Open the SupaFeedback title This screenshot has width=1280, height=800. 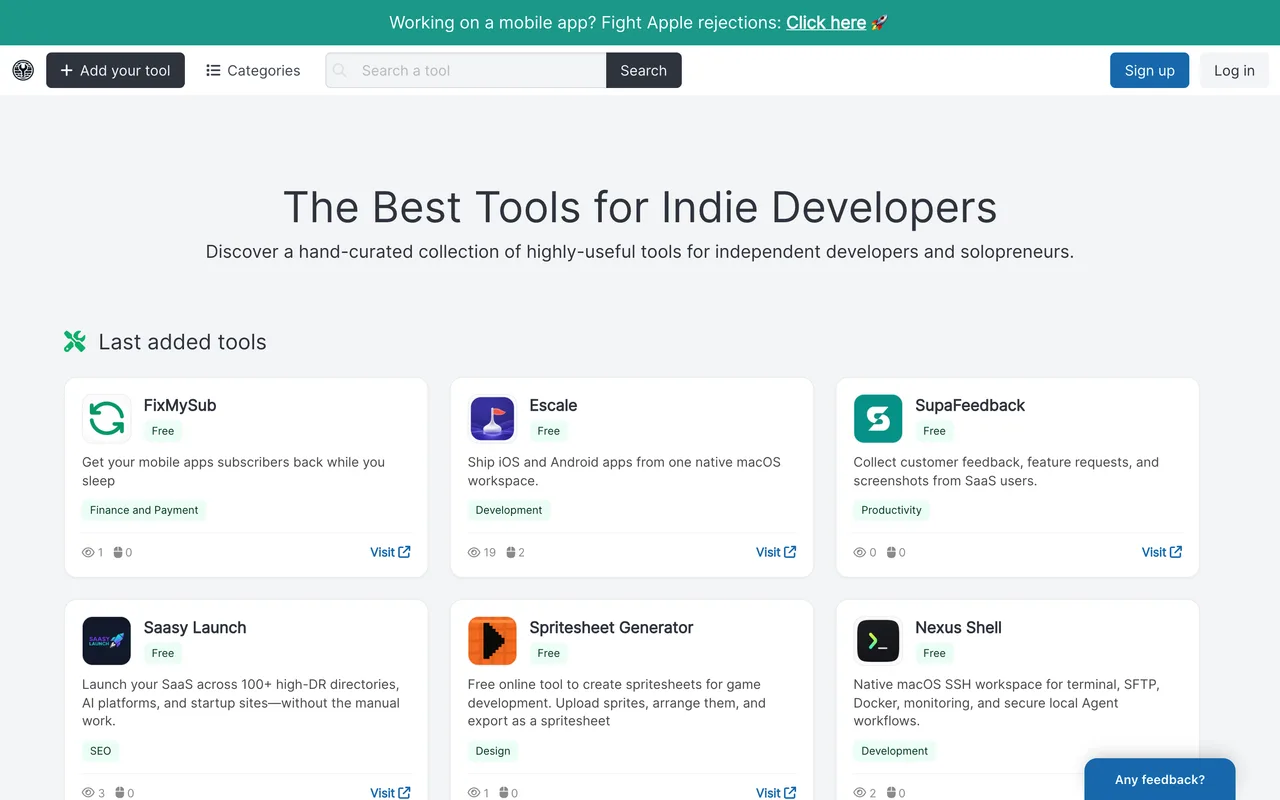[x=970, y=405]
